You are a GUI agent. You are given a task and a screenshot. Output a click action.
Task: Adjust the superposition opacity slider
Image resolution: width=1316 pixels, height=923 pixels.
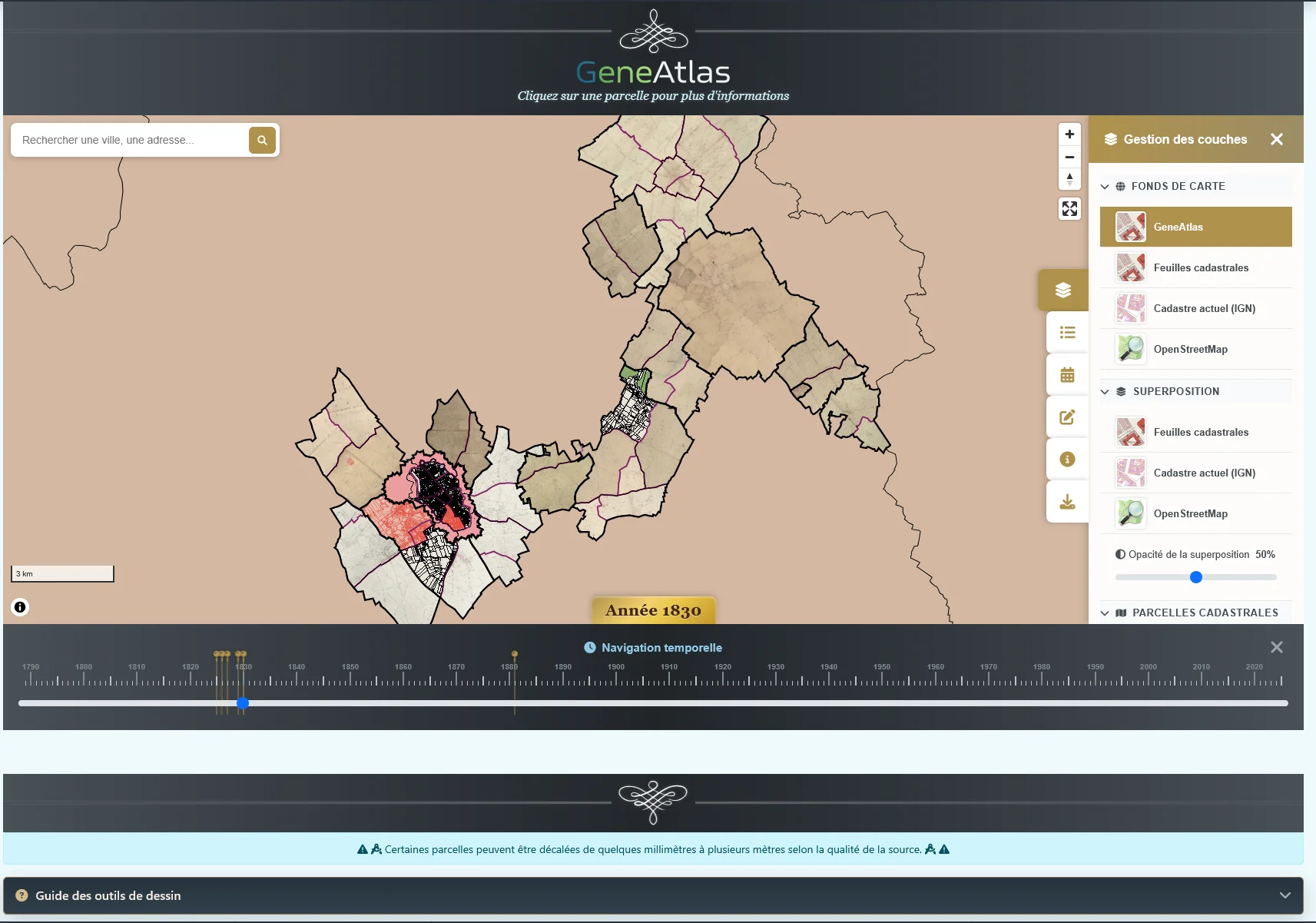(1196, 577)
